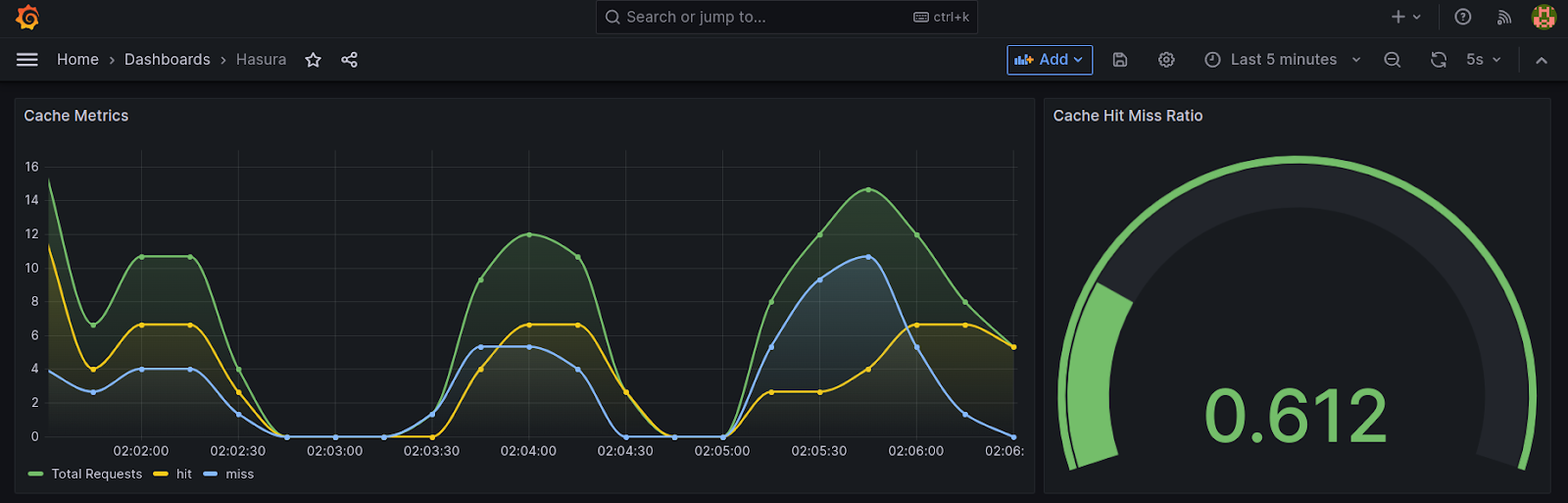Open the hamburger navigation menu
This screenshot has width=1568, height=503.
pos(27,60)
